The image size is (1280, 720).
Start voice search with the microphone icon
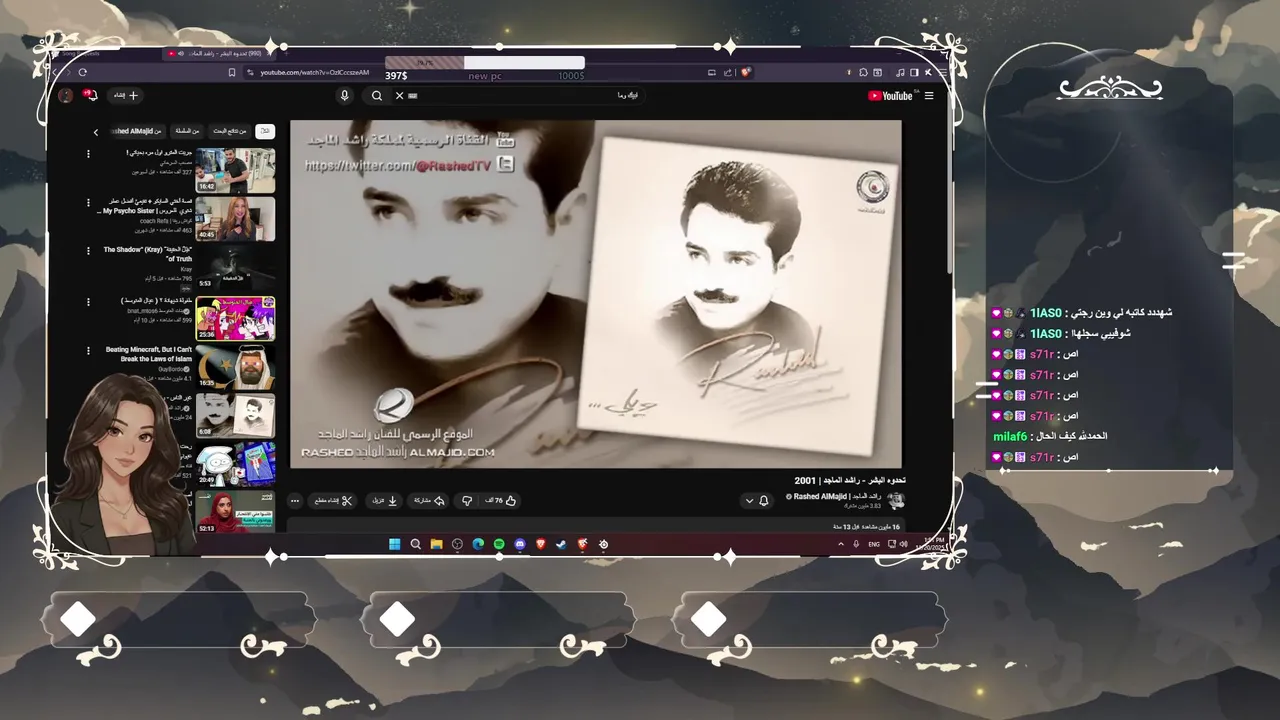(x=344, y=96)
